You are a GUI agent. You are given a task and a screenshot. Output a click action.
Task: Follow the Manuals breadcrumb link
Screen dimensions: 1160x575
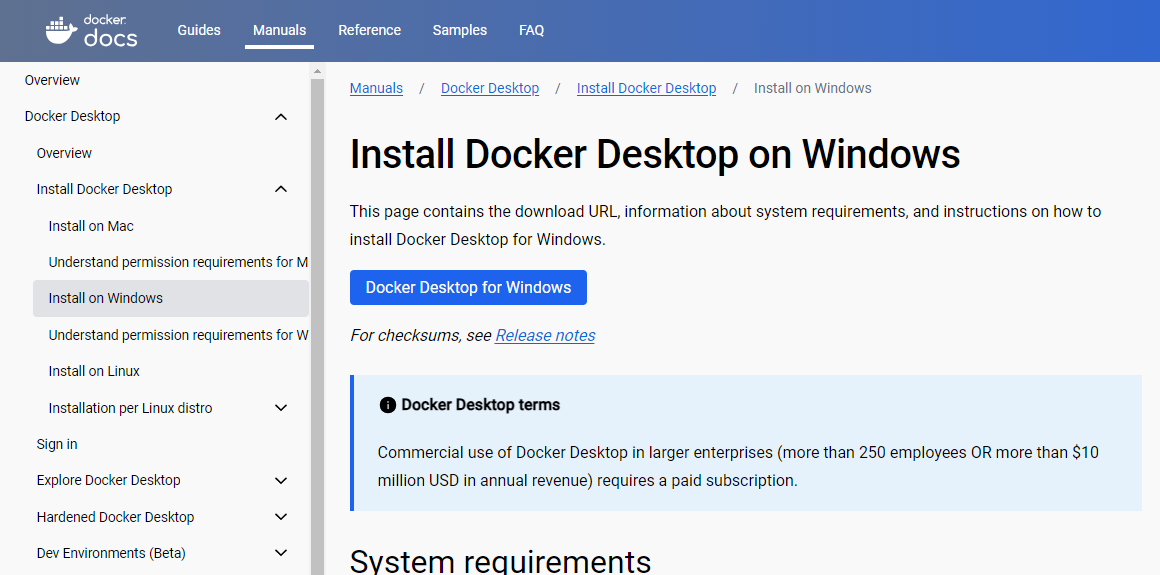(377, 88)
